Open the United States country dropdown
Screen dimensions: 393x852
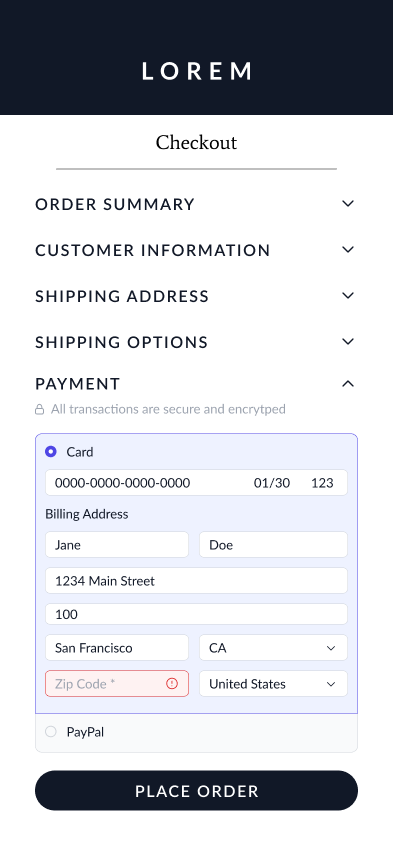coord(273,684)
